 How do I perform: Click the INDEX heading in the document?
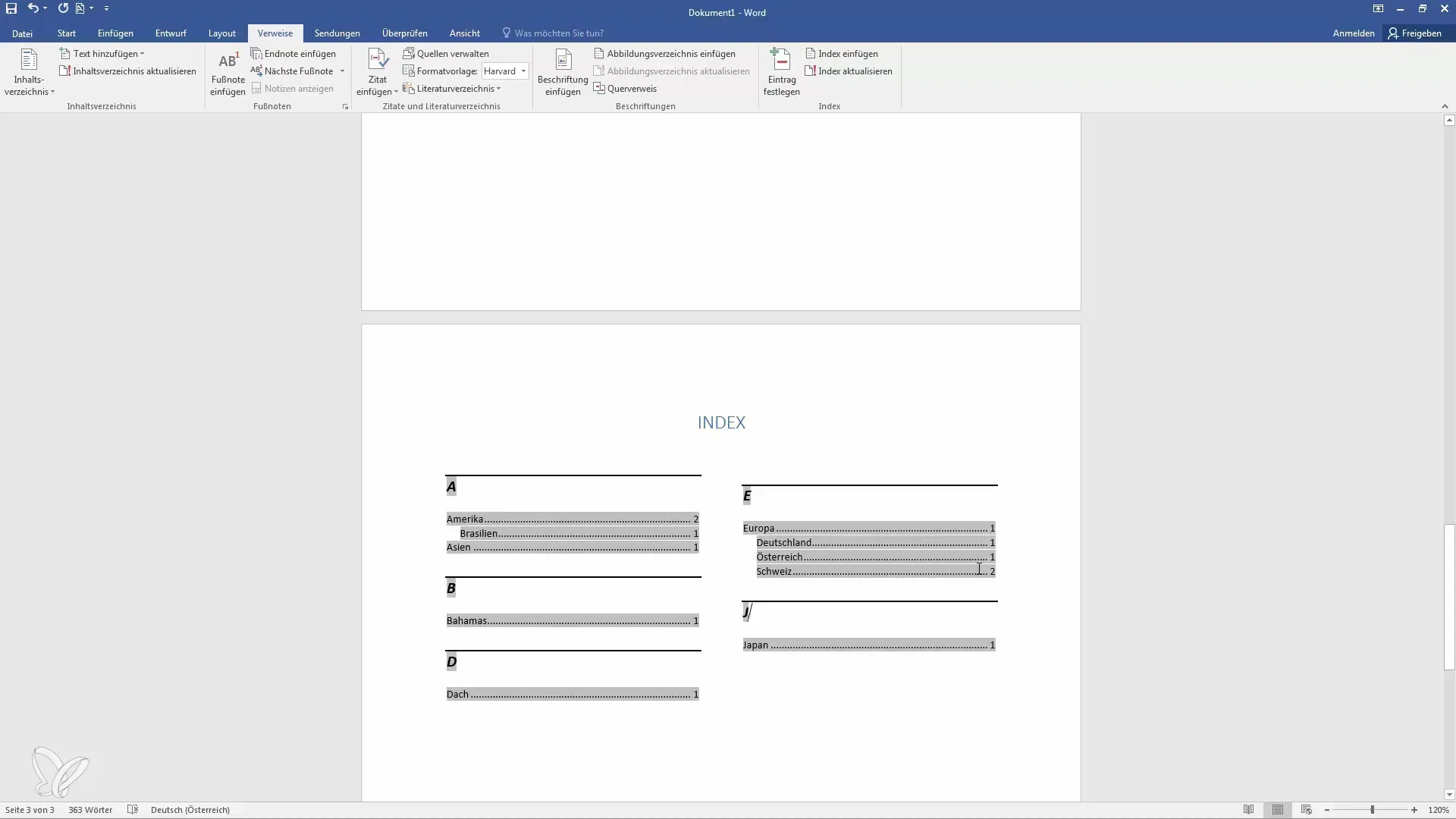(721, 422)
